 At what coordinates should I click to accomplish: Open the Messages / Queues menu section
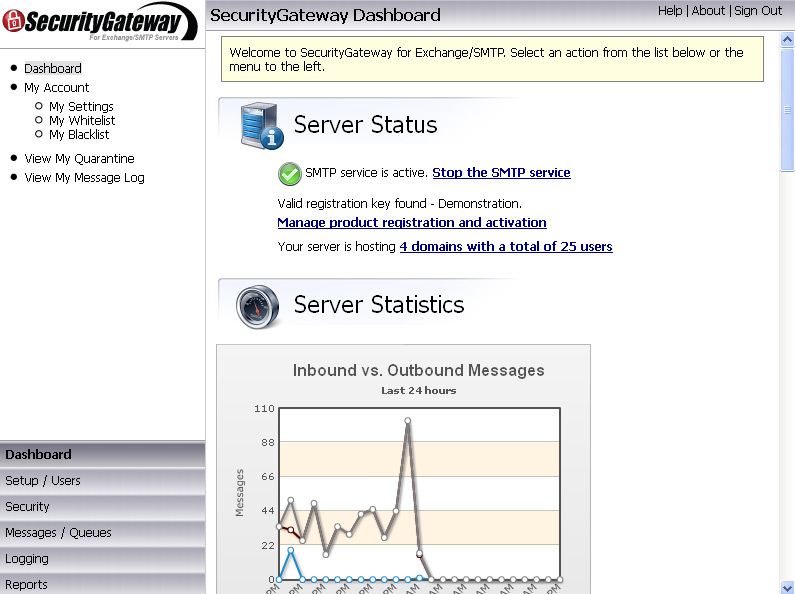[102, 533]
